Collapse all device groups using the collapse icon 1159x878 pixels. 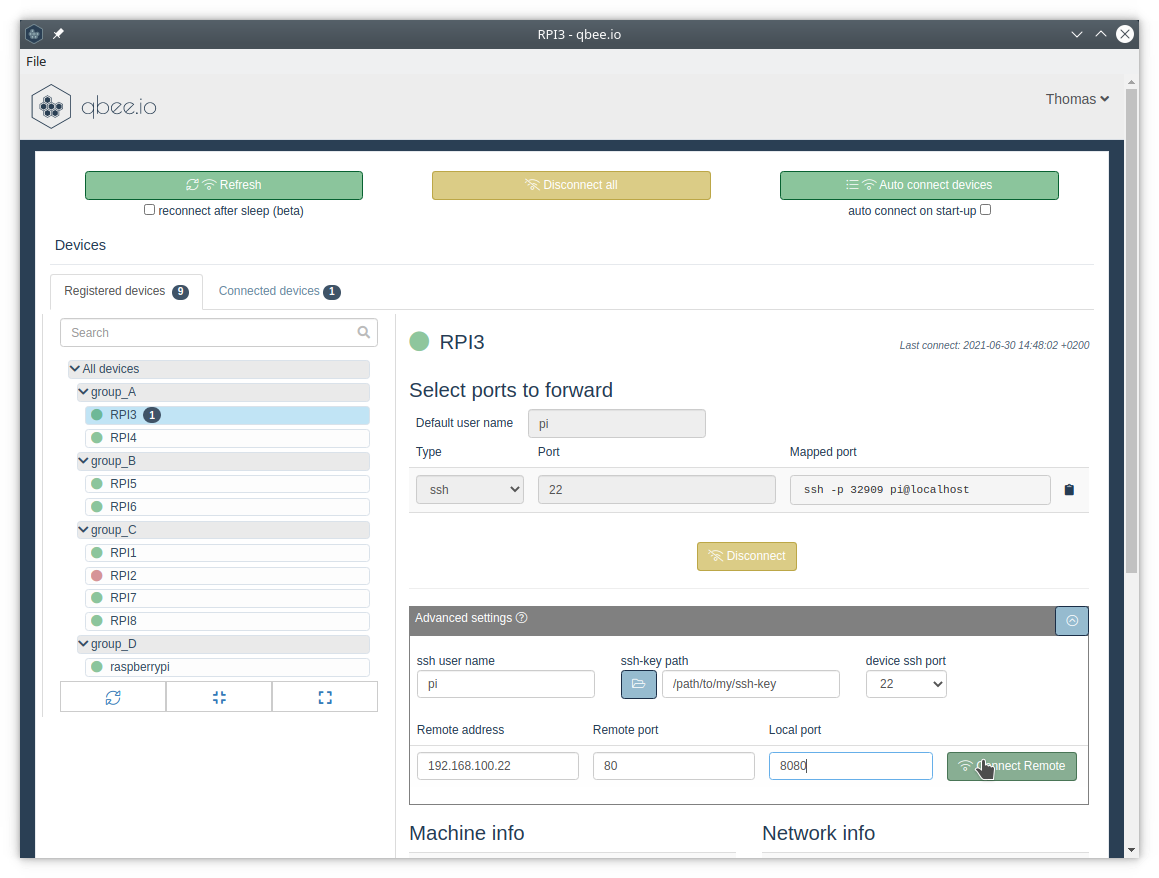[218, 696]
